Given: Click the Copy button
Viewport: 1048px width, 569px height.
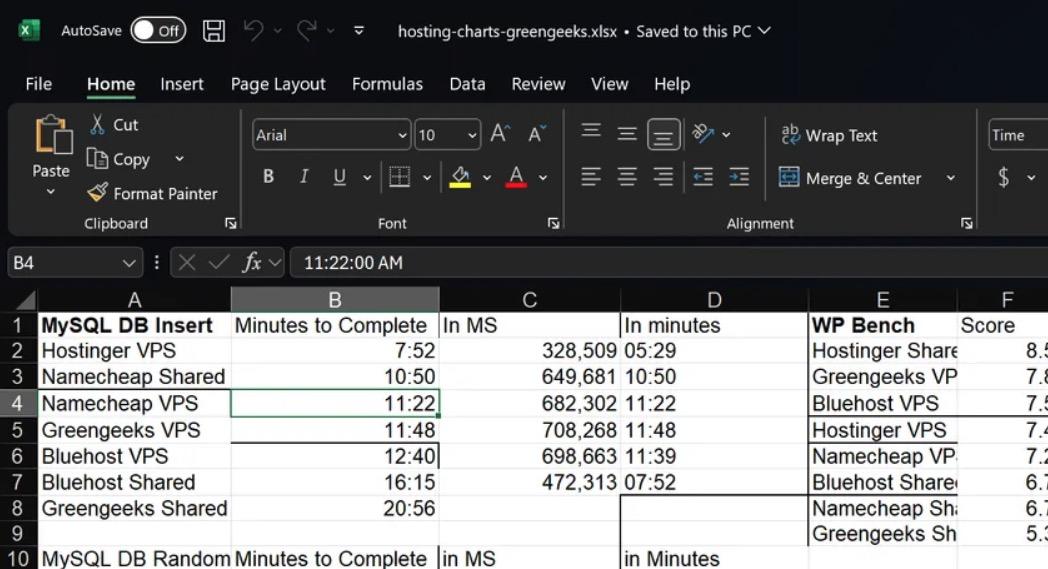Looking at the screenshot, I should 118,159.
